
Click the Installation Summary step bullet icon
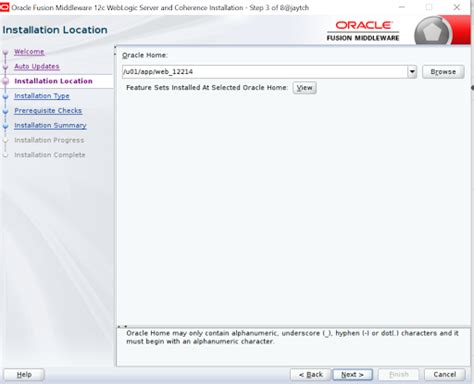[x=5, y=126]
